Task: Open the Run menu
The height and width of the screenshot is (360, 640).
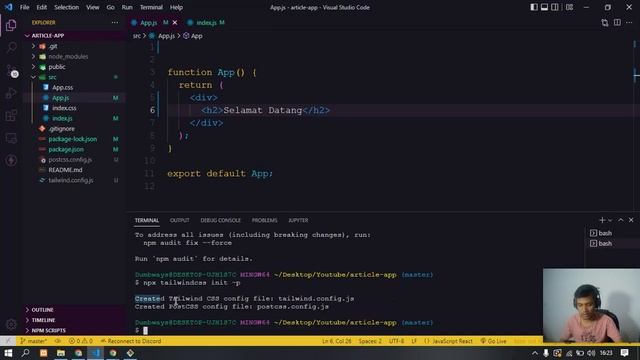Action: (127, 7)
